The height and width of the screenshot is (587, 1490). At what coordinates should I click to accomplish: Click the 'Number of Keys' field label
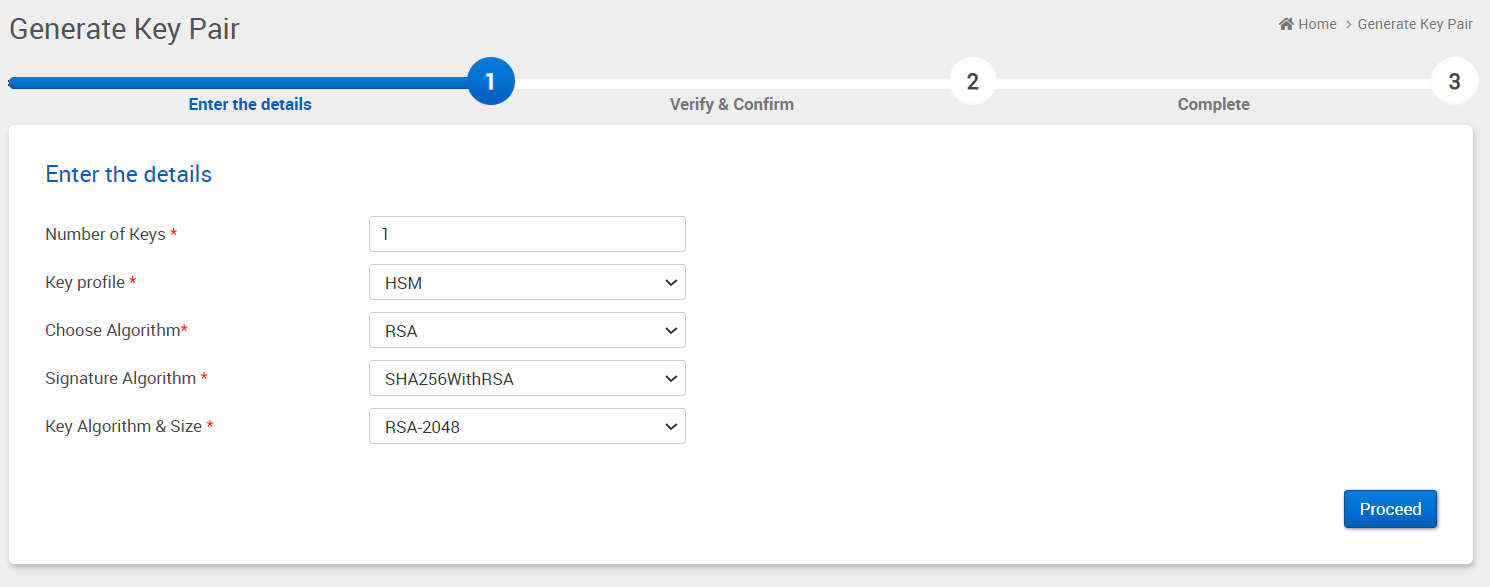(x=105, y=235)
